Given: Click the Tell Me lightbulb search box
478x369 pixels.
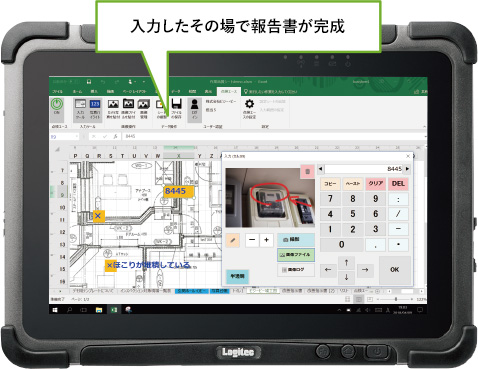Looking at the screenshot, I should click(x=270, y=91).
